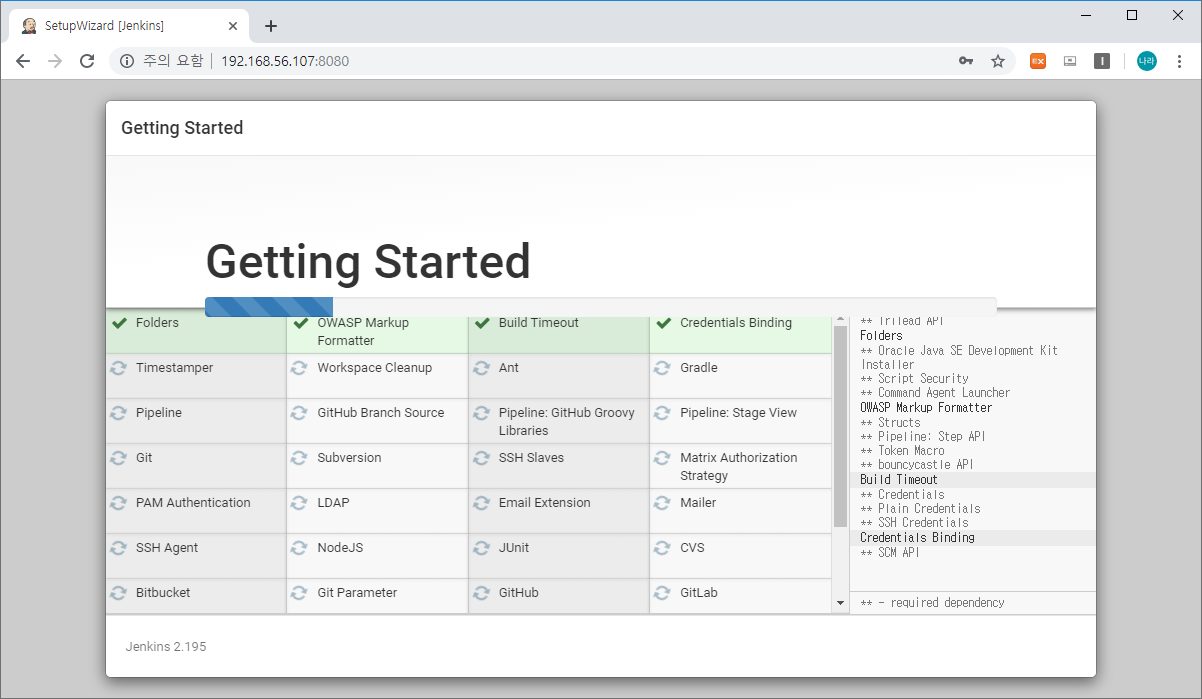Click the pending icon next to Ant
This screenshot has height=699, width=1202.
(482, 368)
